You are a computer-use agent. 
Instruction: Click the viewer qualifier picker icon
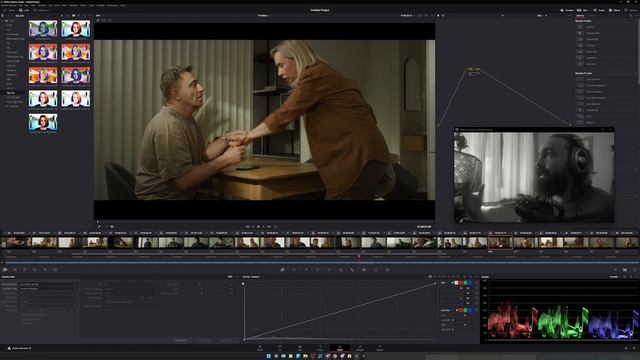pyautogui.click(x=99, y=226)
